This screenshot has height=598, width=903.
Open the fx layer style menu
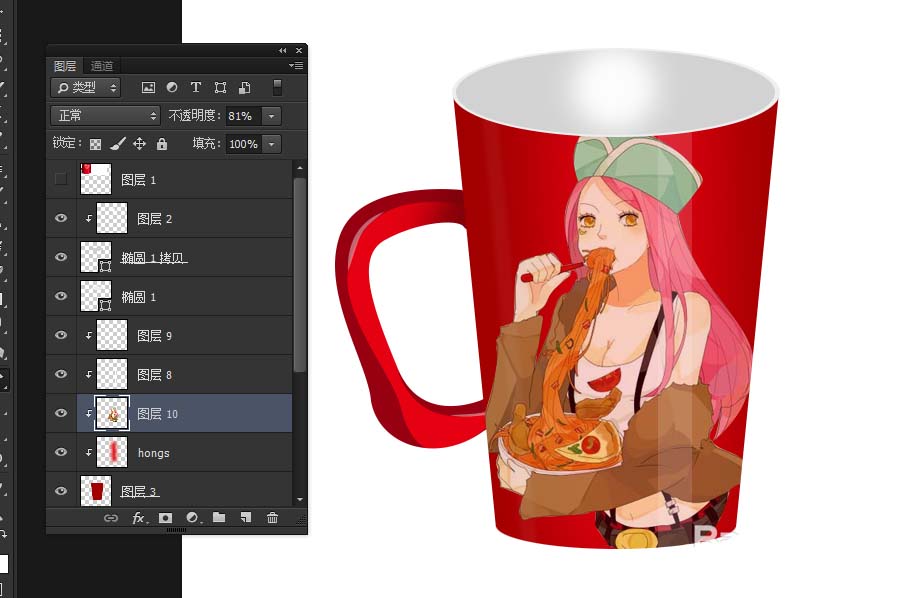(139, 518)
